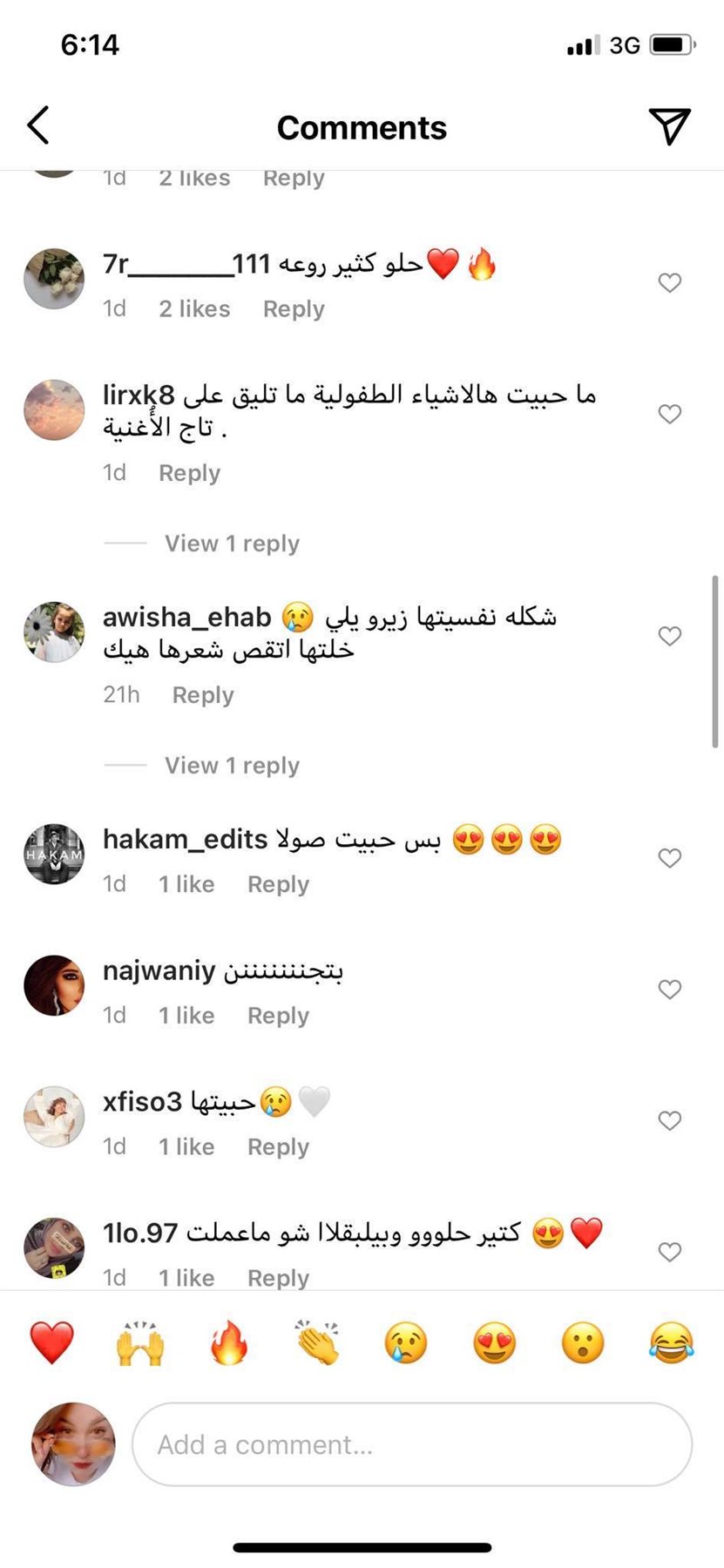Open hakam_edits profile from username

pyautogui.click(x=185, y=839)
